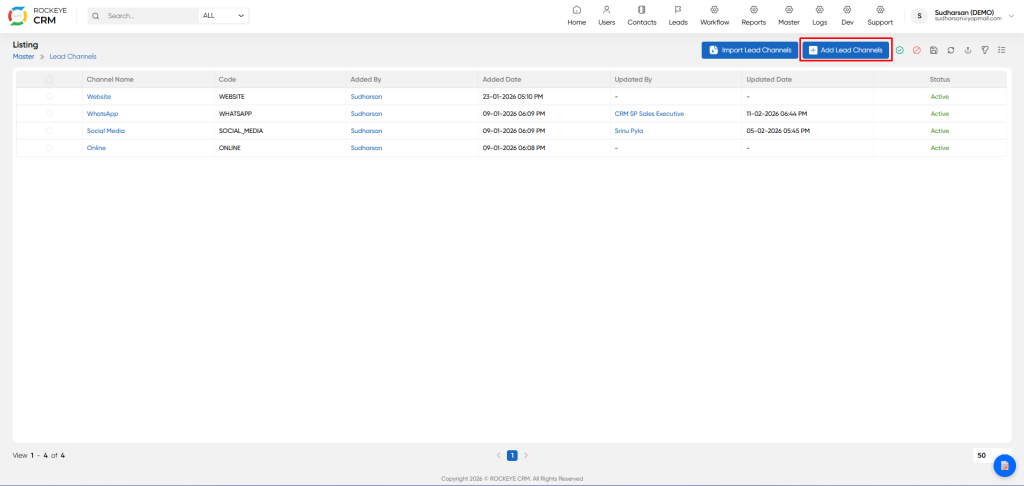Click updated date 11-02-2026 06:44 PM
The height and width of the screenshot is (486, 1024).
click(778, 114)
